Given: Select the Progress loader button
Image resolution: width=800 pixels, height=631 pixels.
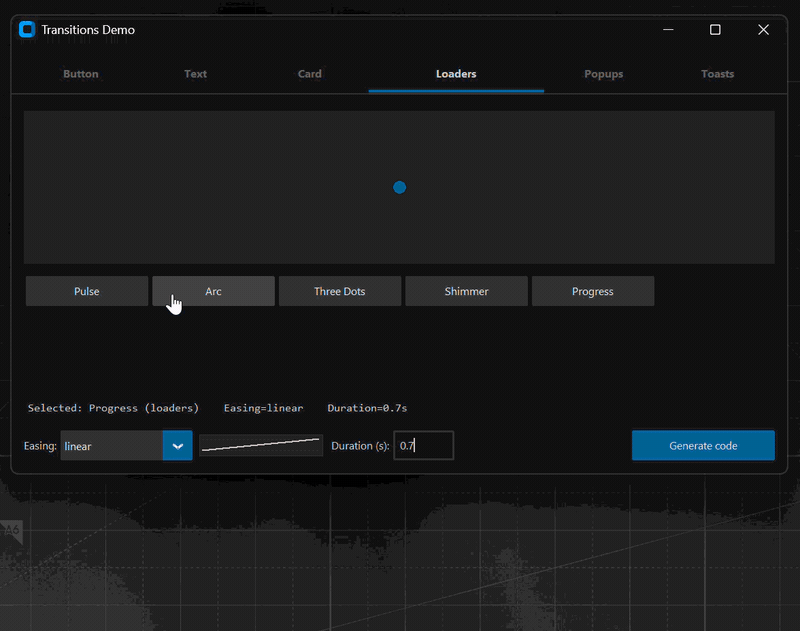Looking at the screenshot, I should 593,291.
